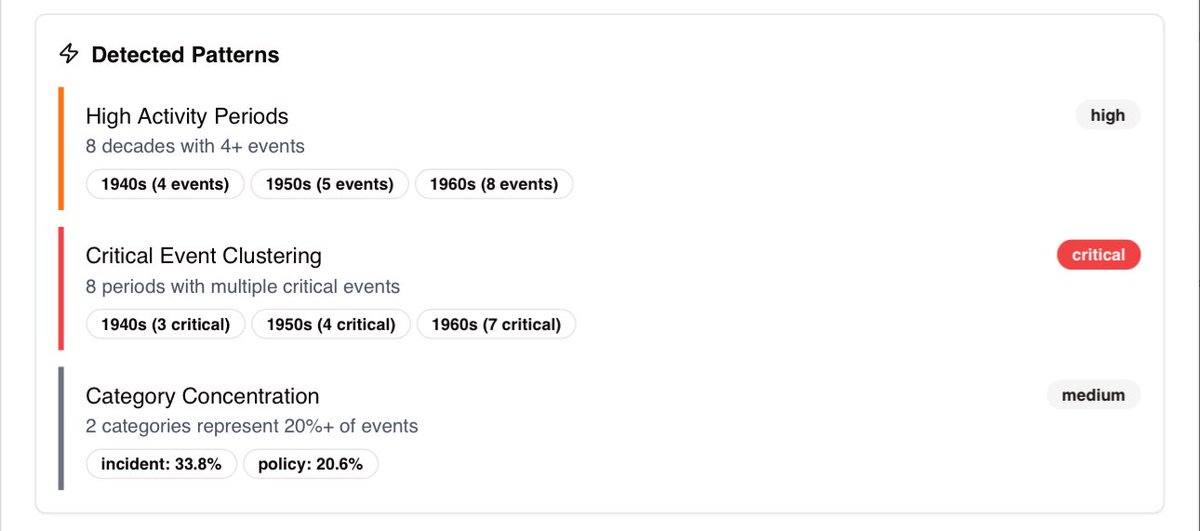
Task: Click the orange bar beside High Activity Periods
Action: click(61, 149)
